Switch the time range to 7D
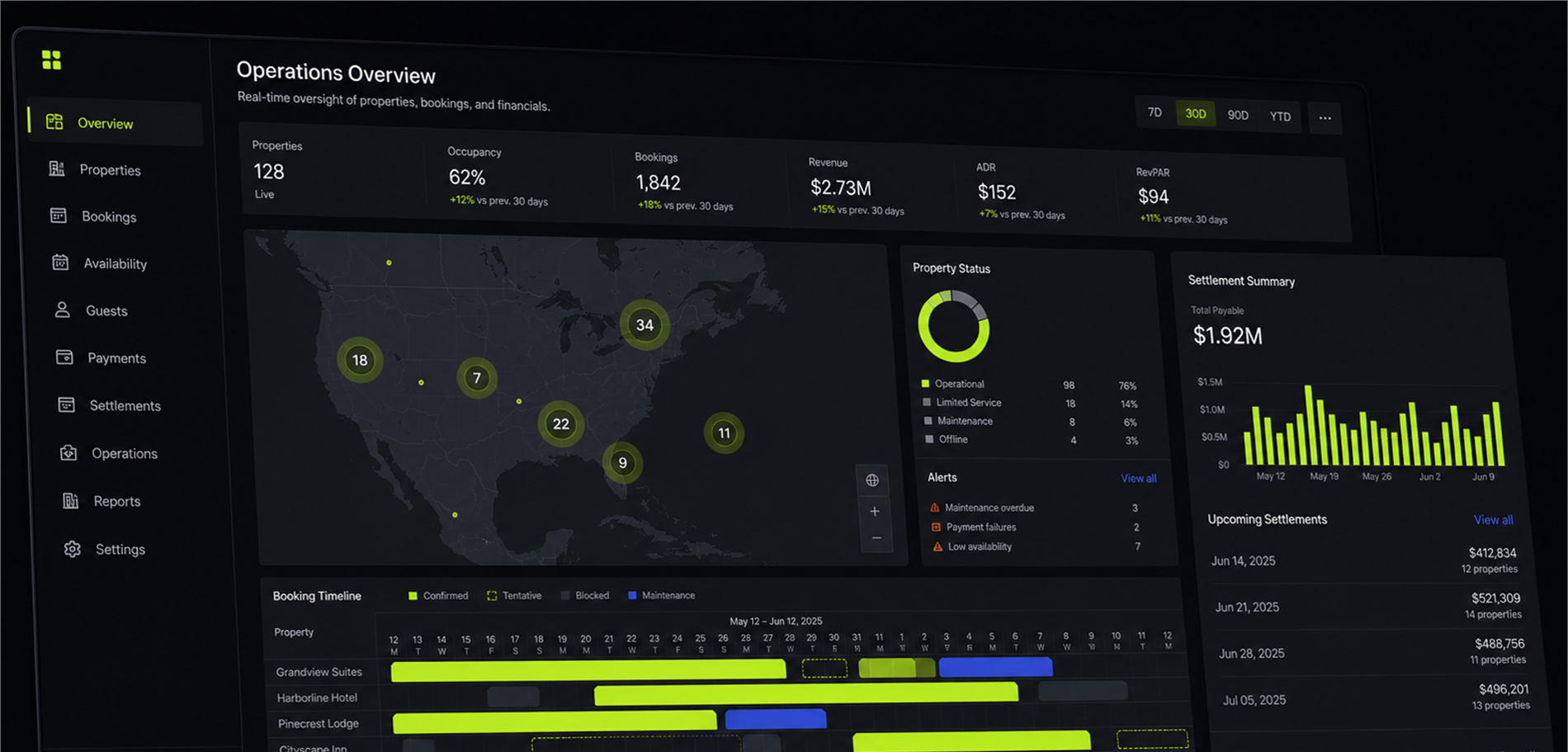Viewport: 1568px width, 752px height. tap(1155, 112)
